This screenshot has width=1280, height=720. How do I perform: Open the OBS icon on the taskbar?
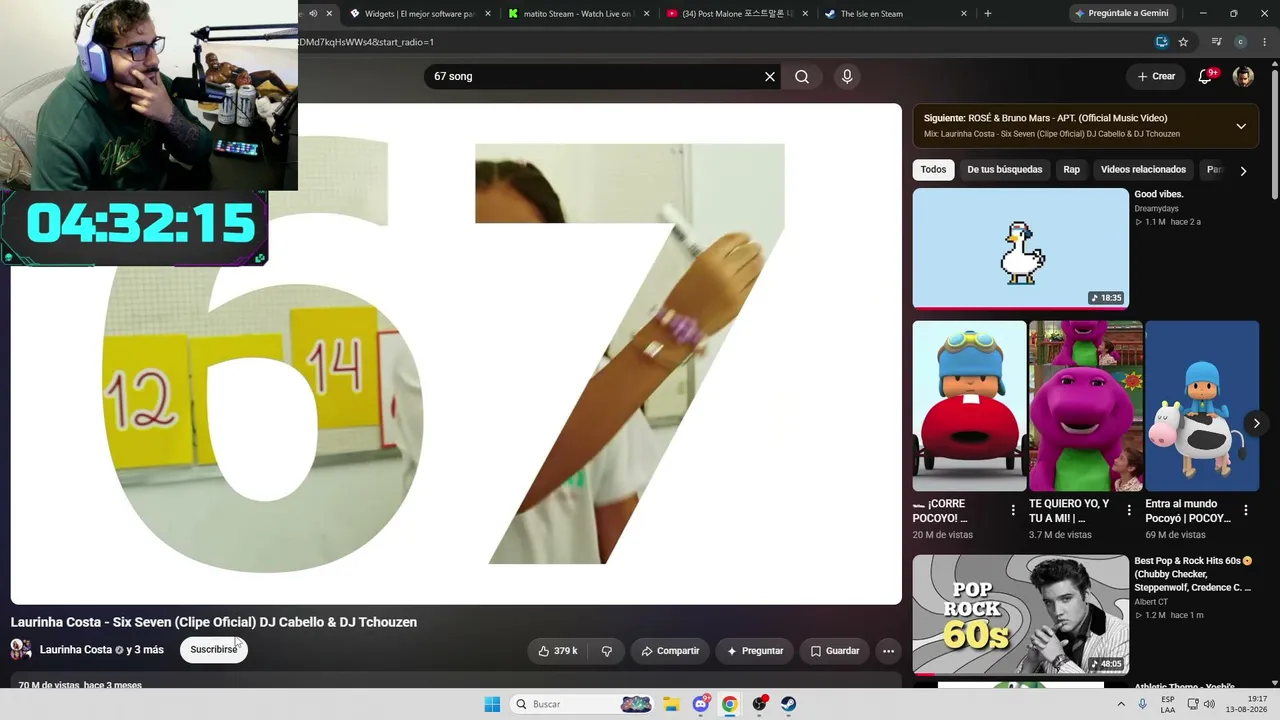(760, 704)
